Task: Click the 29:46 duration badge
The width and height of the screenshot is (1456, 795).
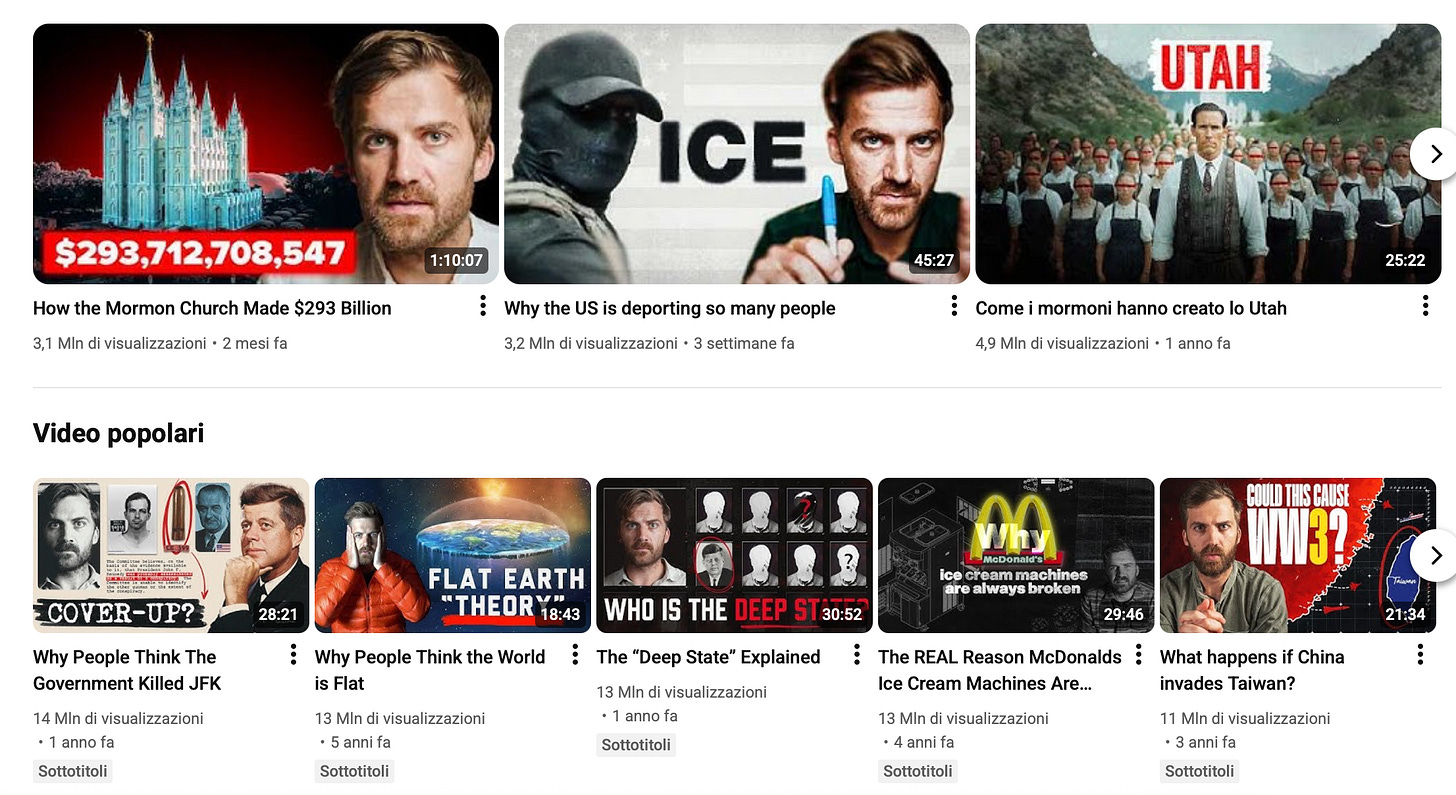Action: [1123, 614]
